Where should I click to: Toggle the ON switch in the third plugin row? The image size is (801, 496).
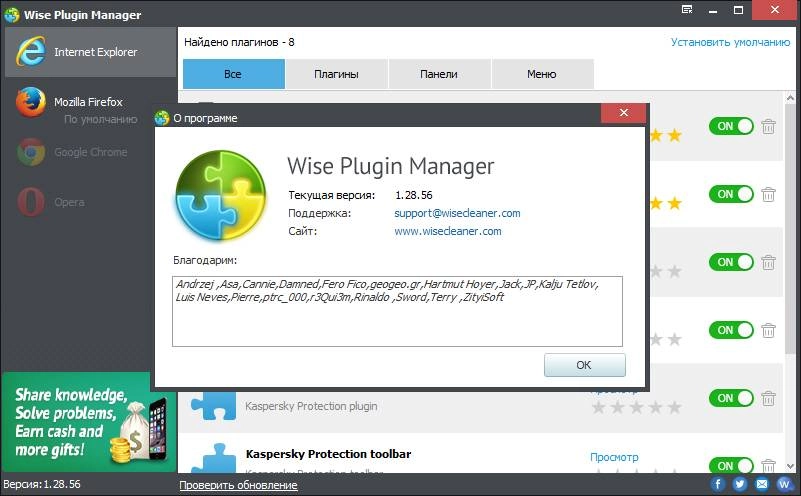[731, 262]
